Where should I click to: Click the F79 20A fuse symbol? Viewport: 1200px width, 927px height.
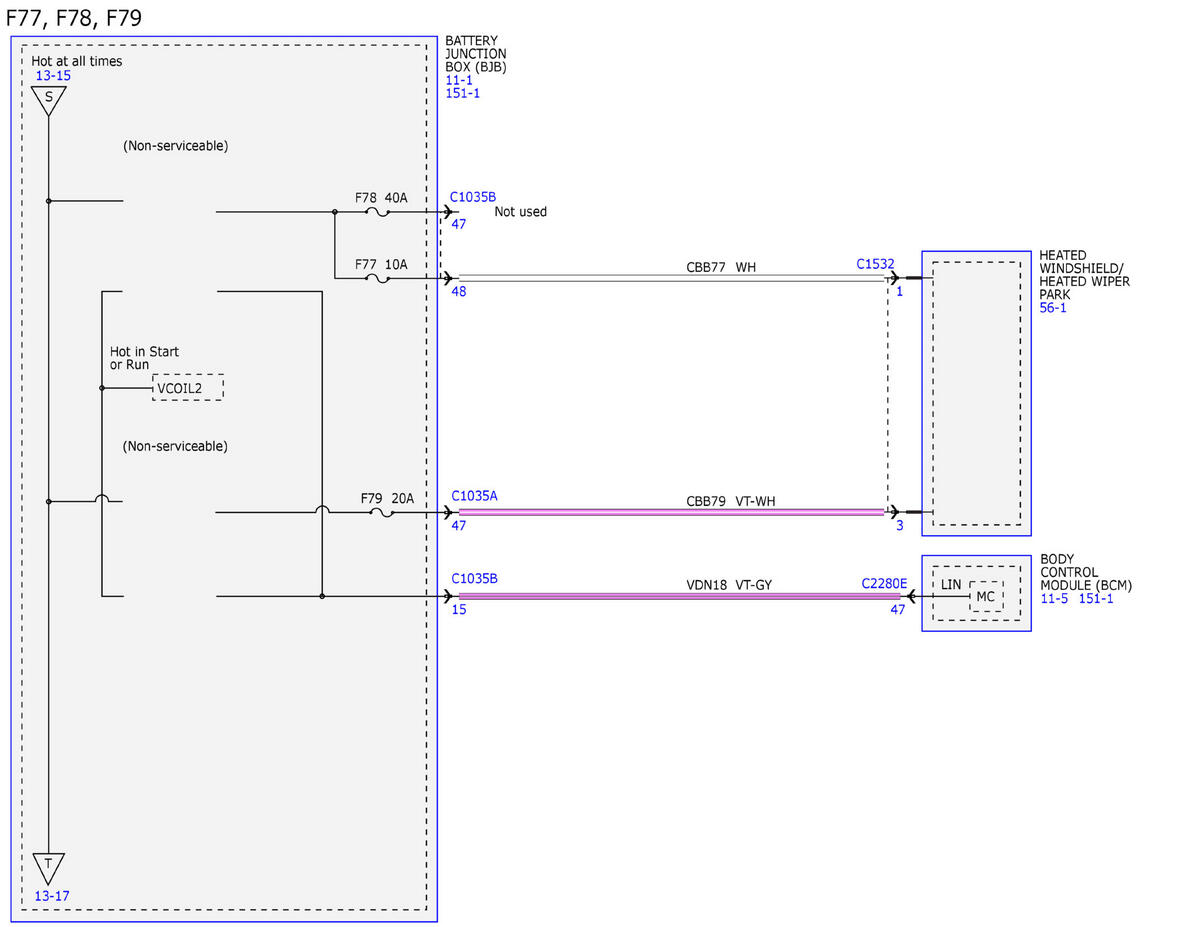tap(380, 513)
